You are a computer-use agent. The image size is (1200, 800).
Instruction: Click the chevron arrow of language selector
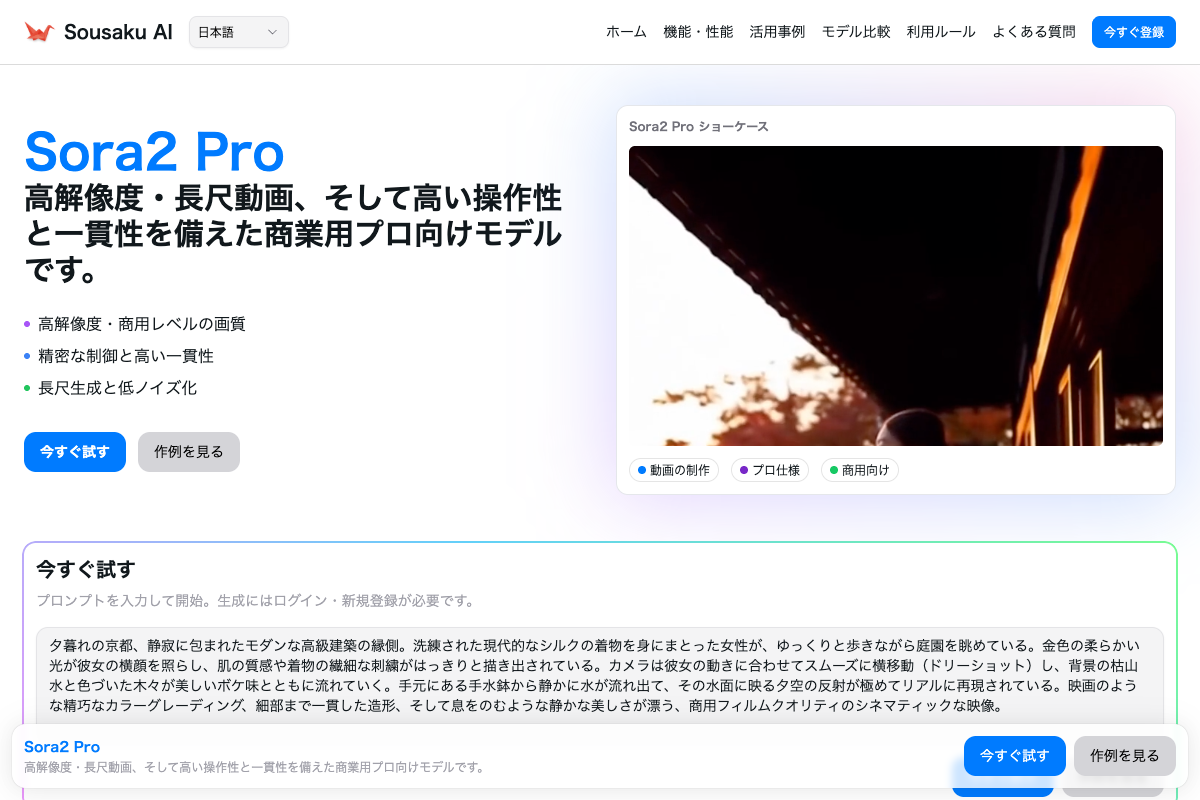(272, 32)
